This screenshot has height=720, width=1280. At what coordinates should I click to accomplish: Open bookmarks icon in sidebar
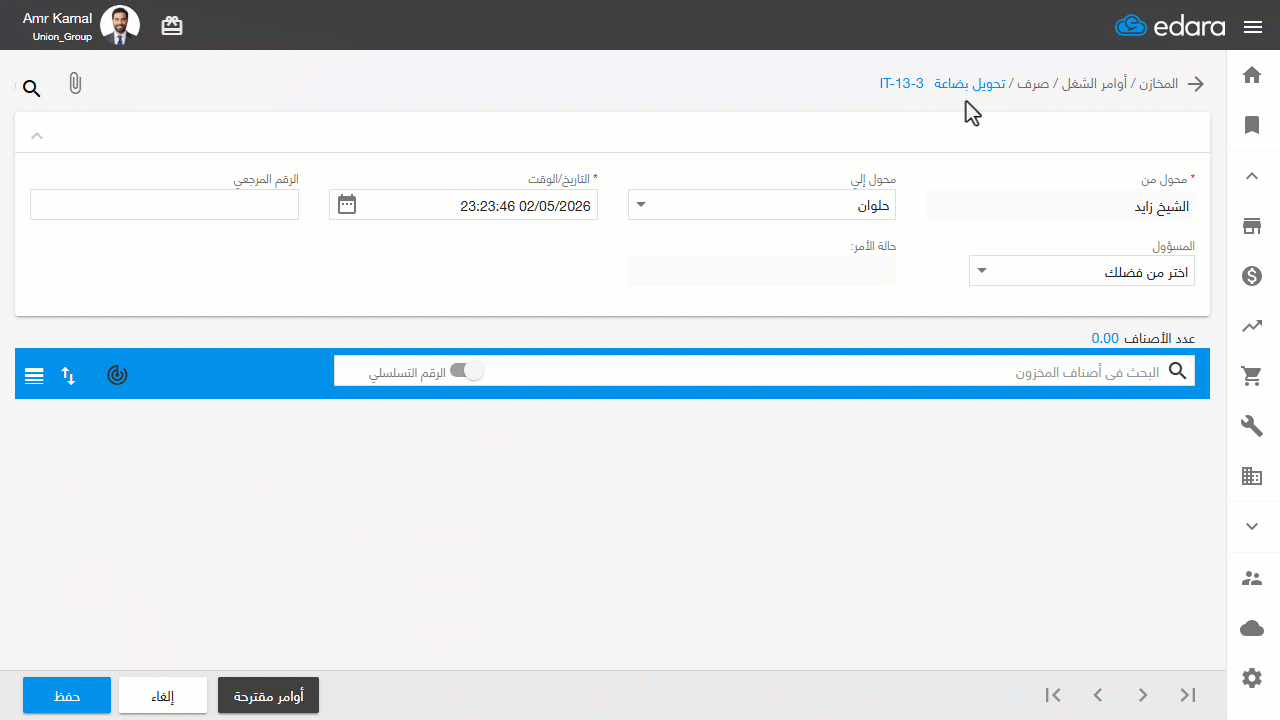[1252, 125]
